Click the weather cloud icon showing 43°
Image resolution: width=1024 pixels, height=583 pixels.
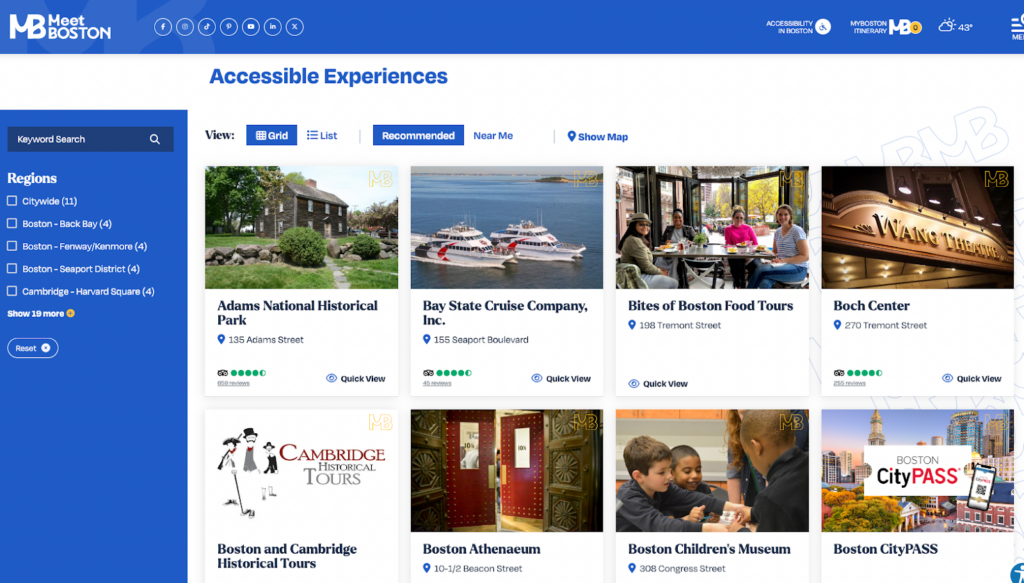tap(946, 26)
